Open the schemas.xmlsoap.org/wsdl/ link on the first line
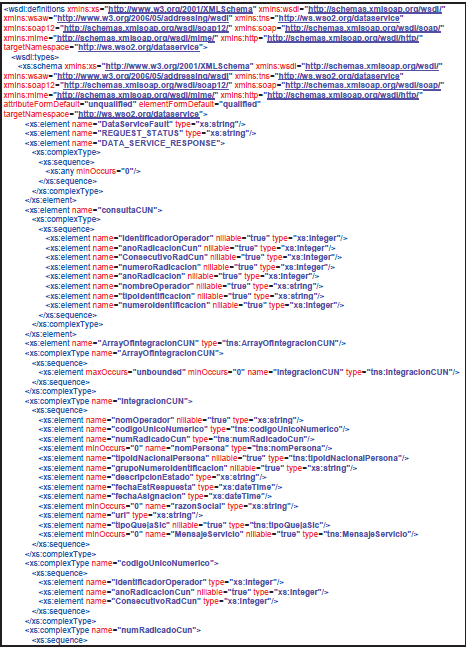 pyautogui.click(x=375, y=9)
